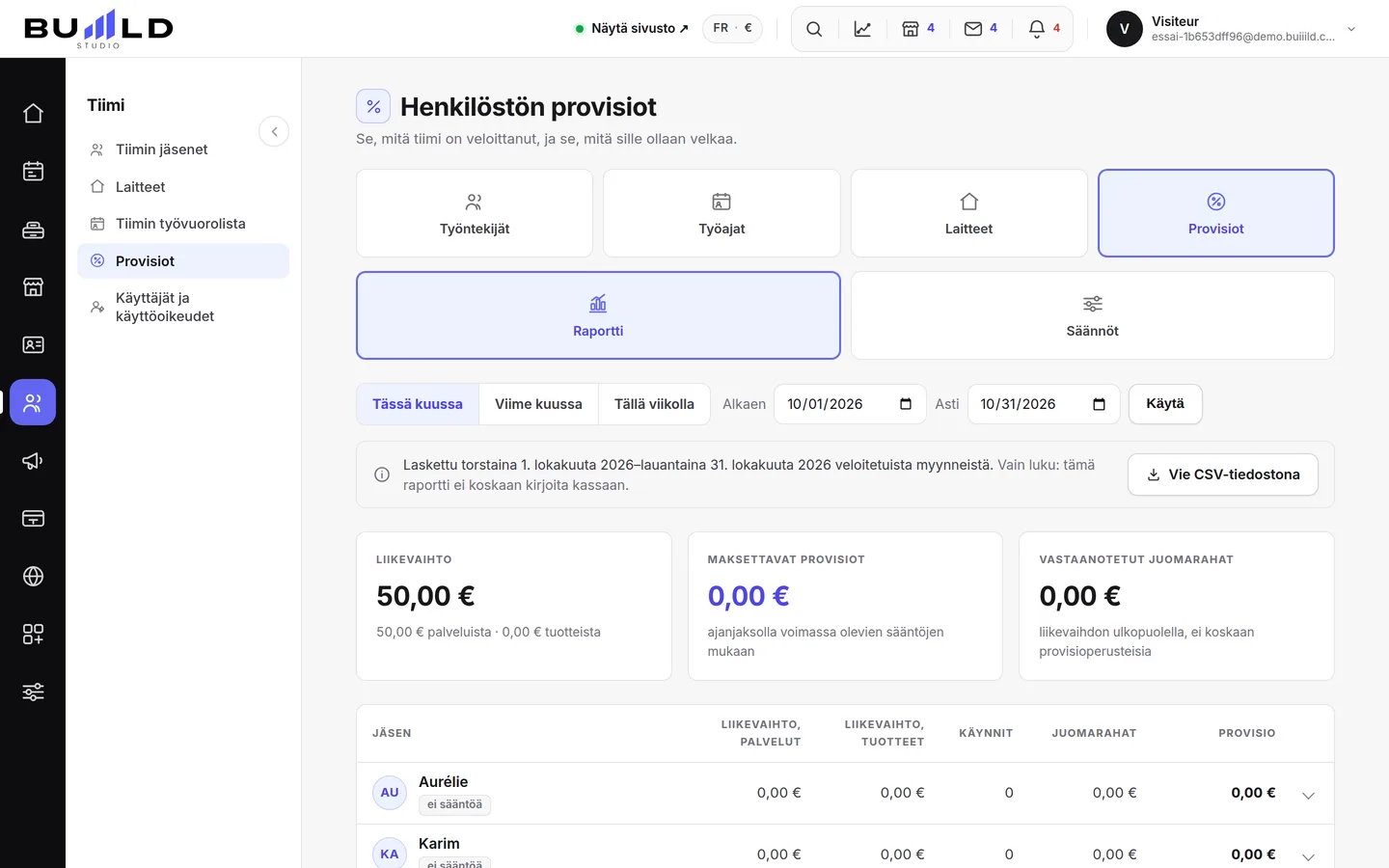Viewport: 1389px width, 868px height.
Task: Open the calendar icon in left sidebar
Action: click(33, 172)
